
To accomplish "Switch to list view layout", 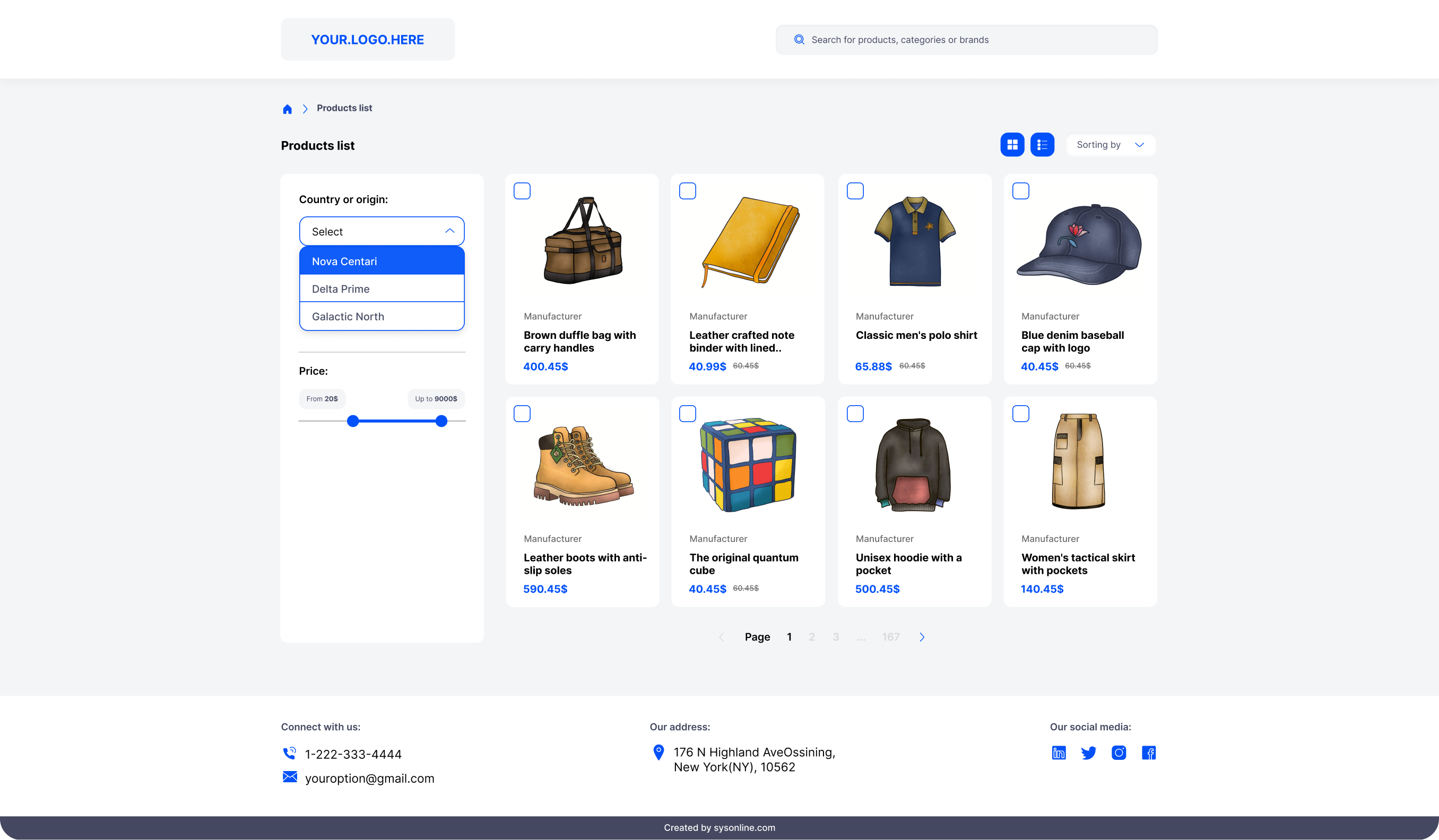I will click(1042, 145).
